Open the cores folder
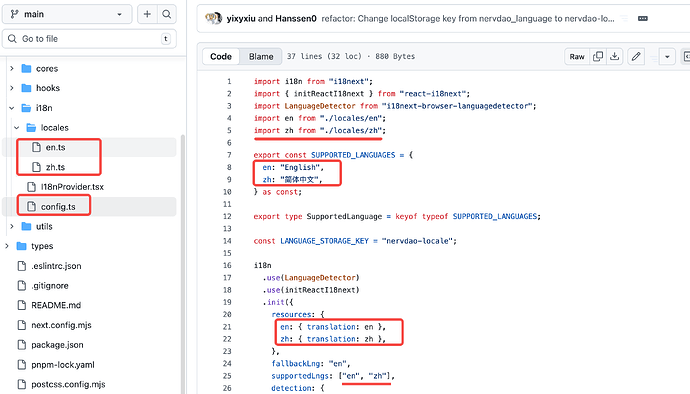This screenshot has height=394, width=690. pos(47,69)
